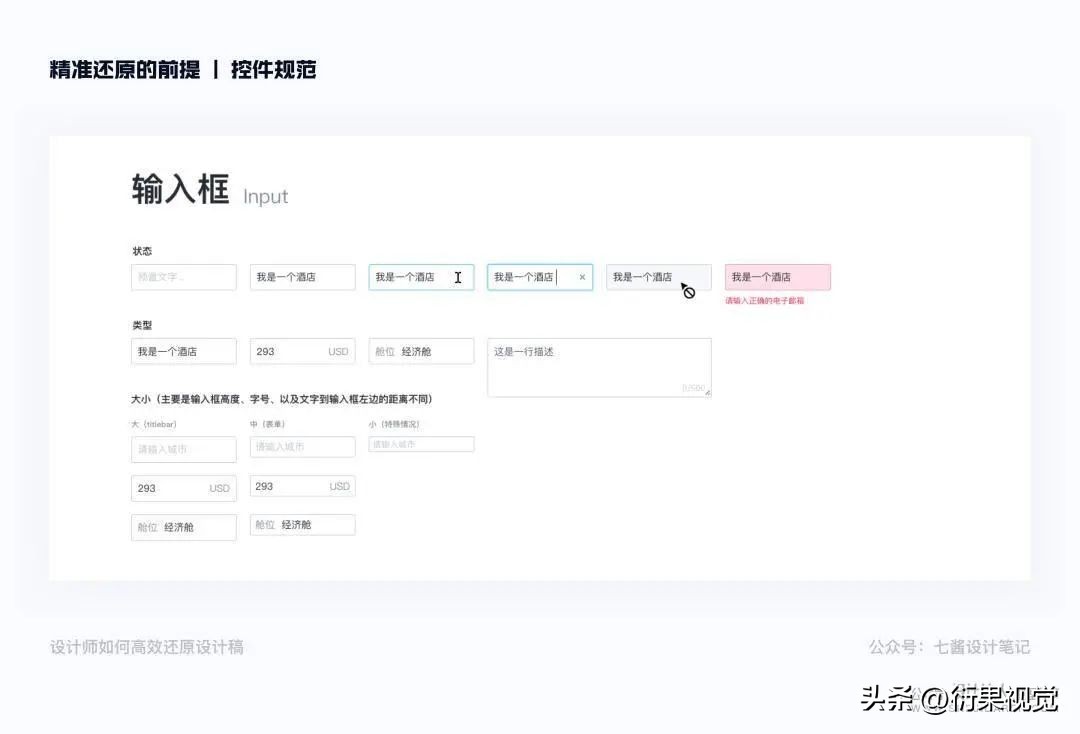Click the 请输入正确的电子邮箱 error message

(766, 301)
